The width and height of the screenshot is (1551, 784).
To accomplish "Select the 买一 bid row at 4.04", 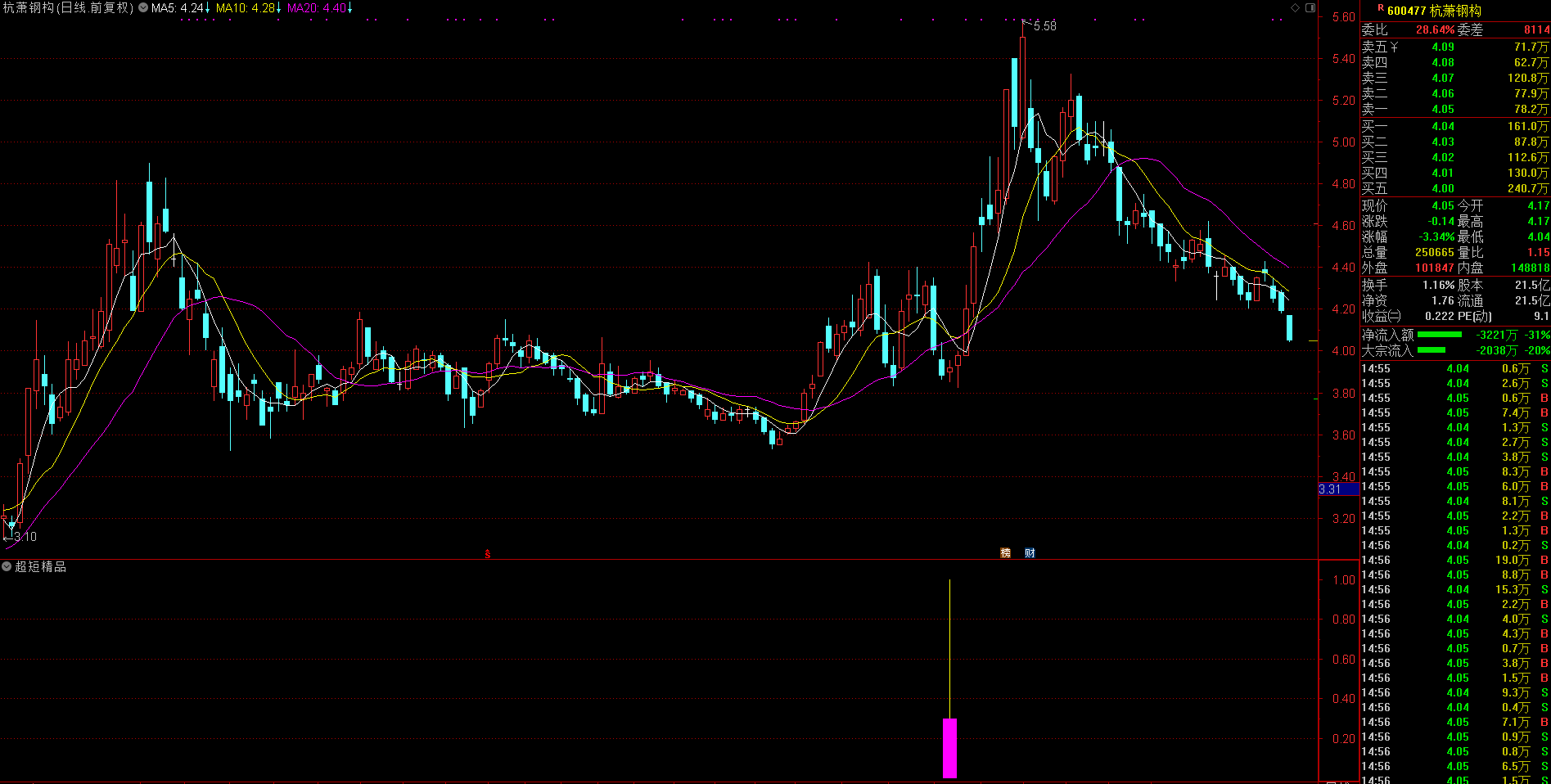I will point(1454,126).
